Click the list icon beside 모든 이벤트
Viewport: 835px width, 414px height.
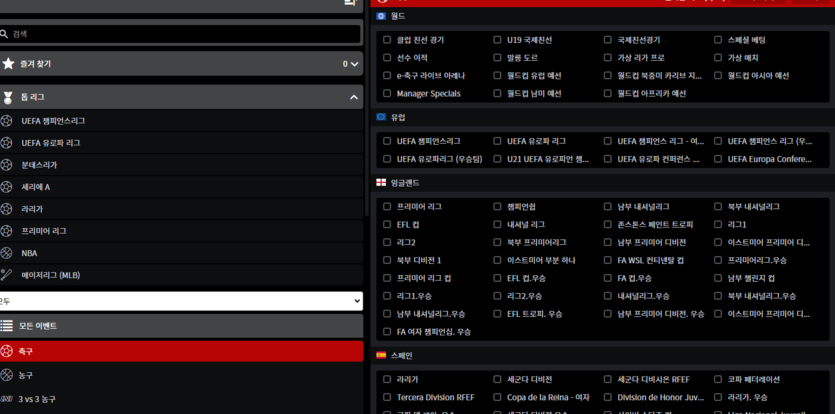coord(6,326)
